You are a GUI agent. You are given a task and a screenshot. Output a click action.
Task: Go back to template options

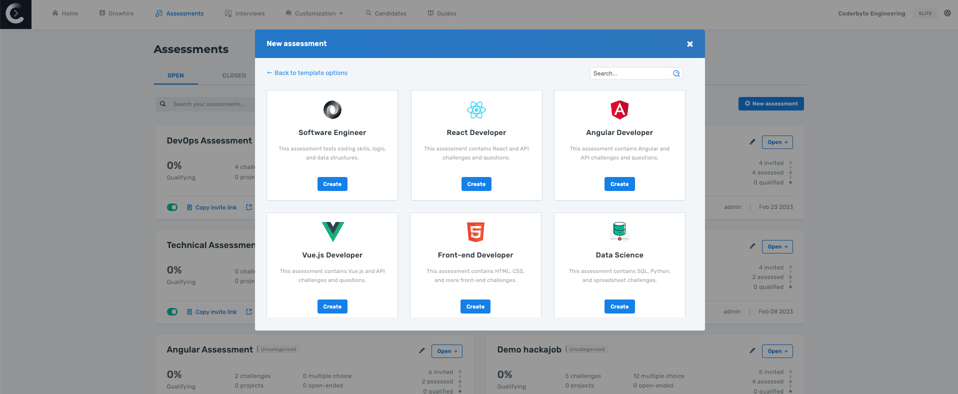tap(307, 73)
